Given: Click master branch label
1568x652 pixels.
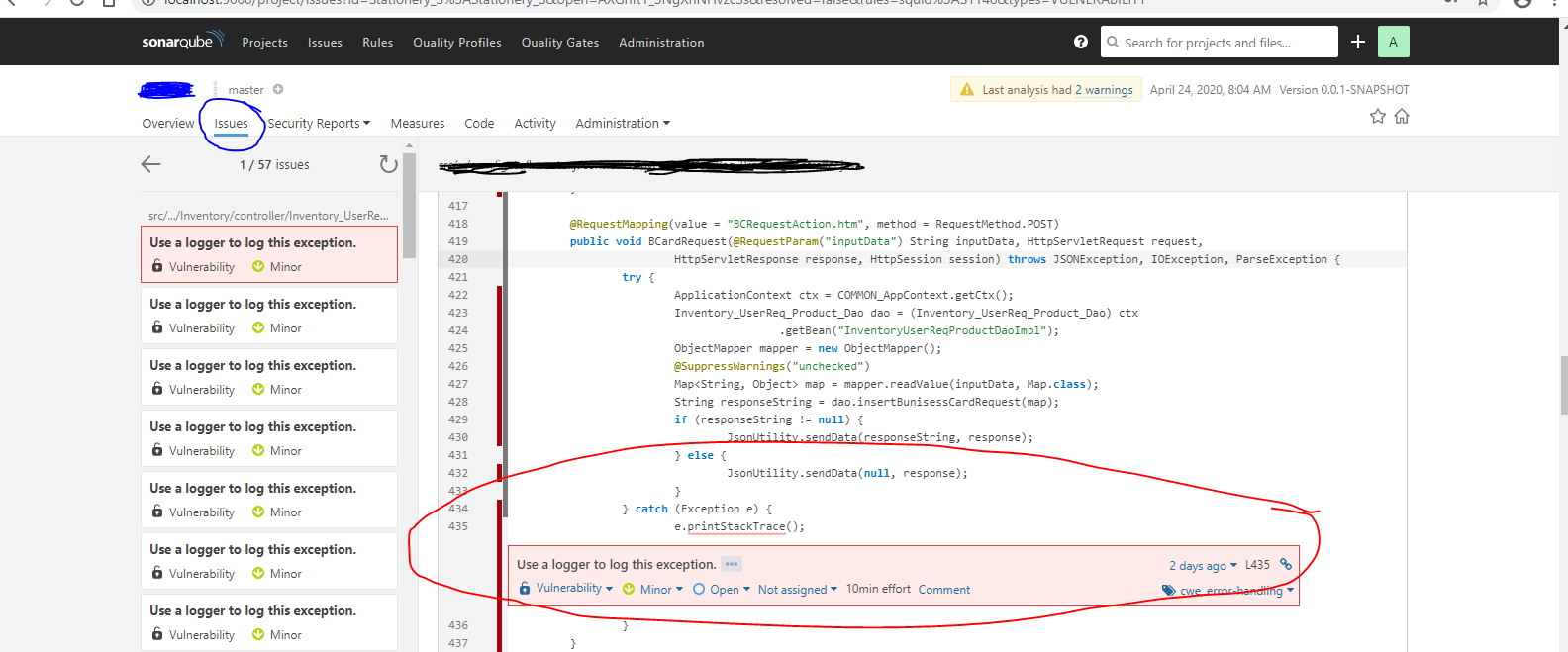Looking at the screenshot, I should point(245,90).
